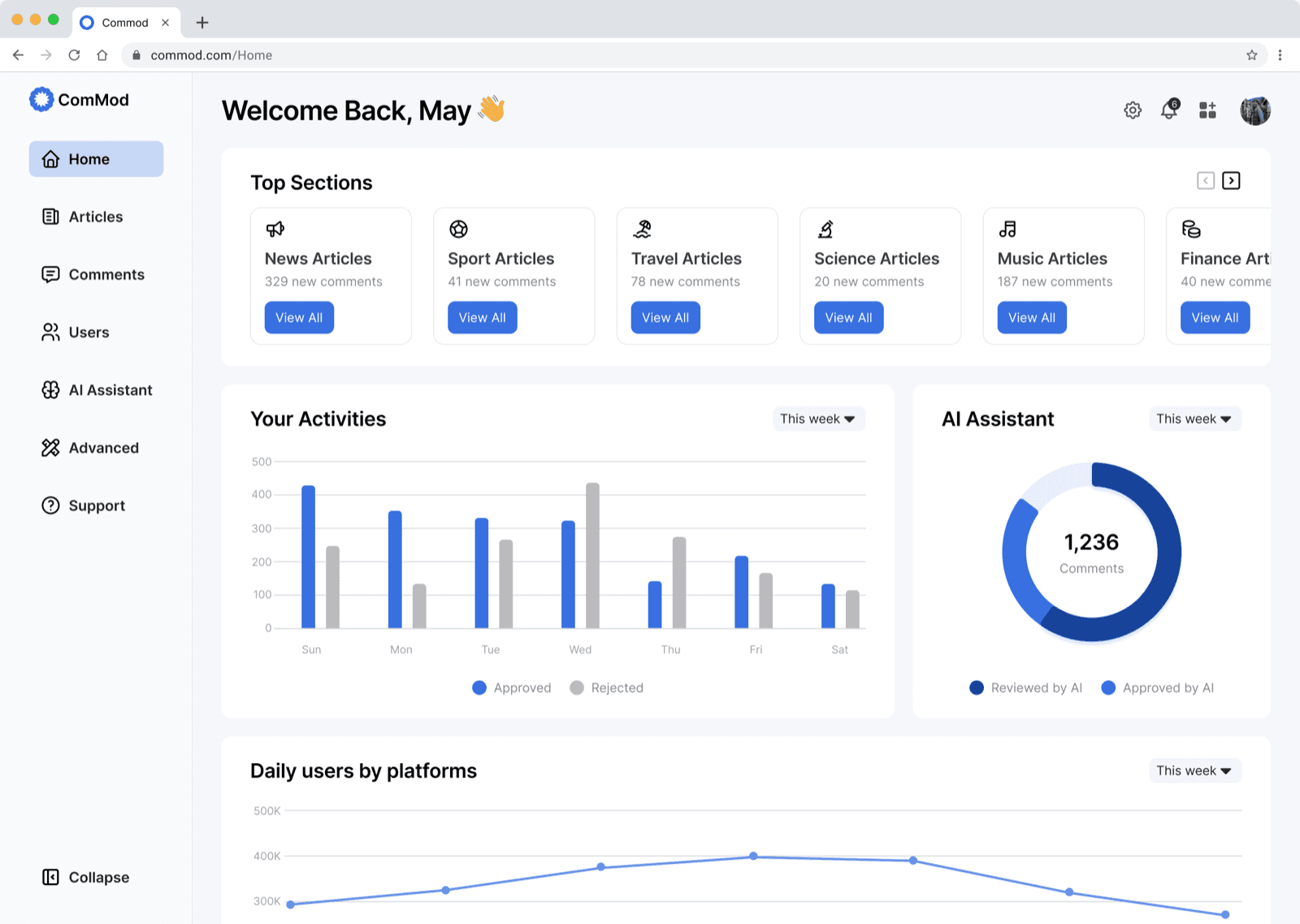Open user profile avatar

(x=1255, y=111)
